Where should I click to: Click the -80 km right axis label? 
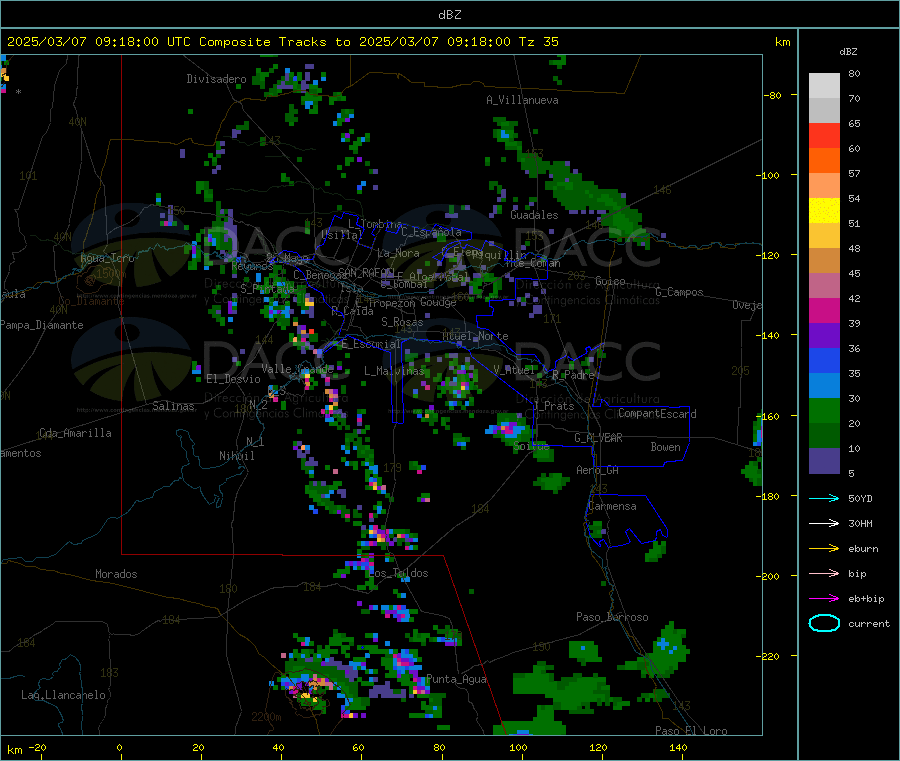(773, 95)
